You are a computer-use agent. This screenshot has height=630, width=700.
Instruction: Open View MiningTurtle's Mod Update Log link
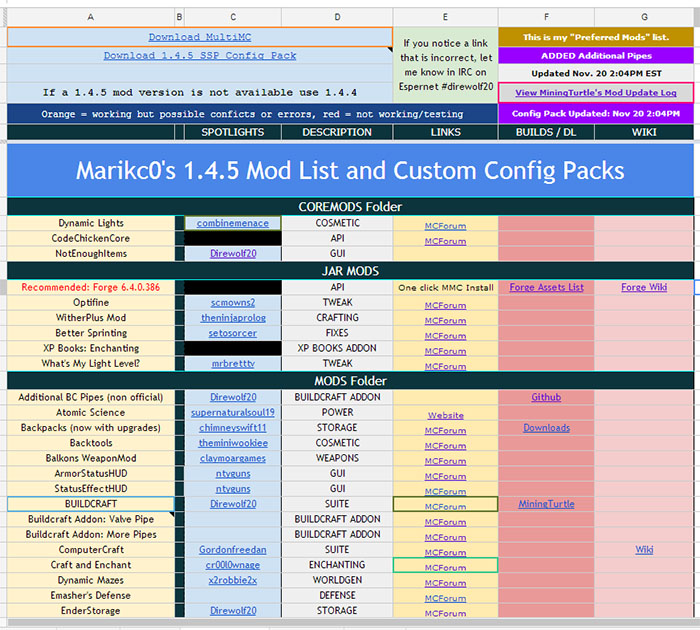(596, 93)
